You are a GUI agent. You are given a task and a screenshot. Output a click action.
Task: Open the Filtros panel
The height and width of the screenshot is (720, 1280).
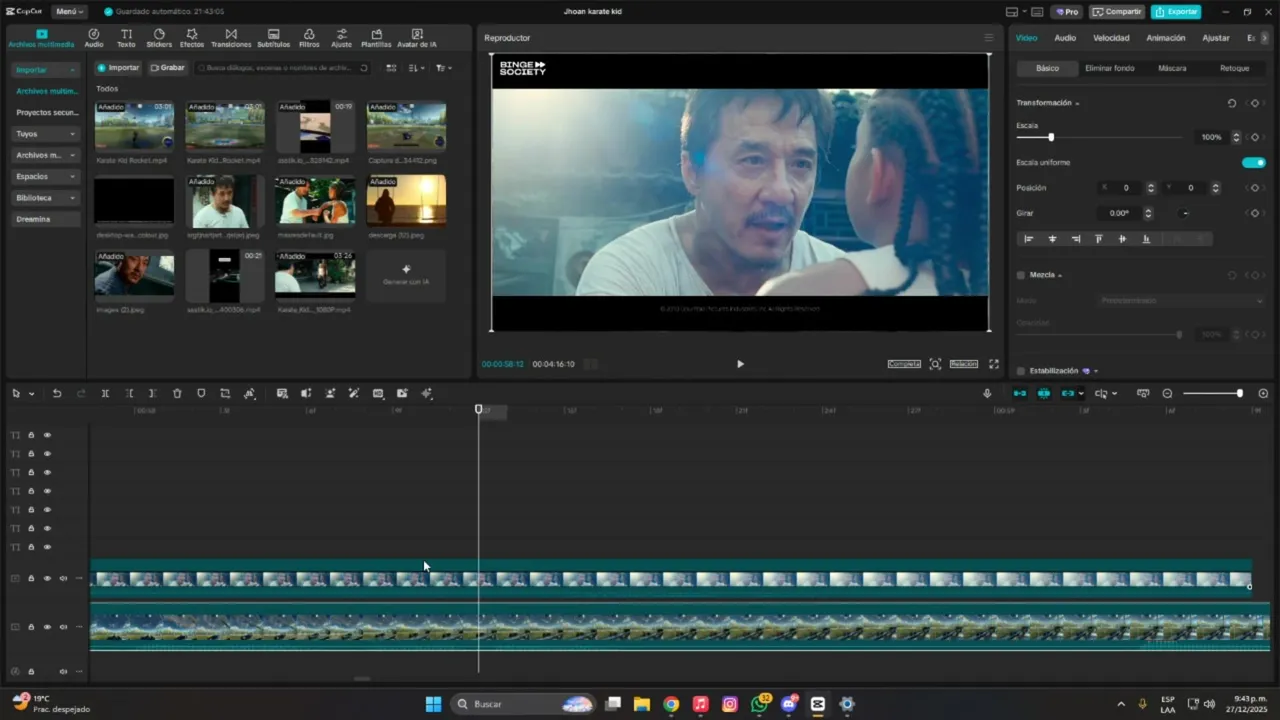coord(309,38)
